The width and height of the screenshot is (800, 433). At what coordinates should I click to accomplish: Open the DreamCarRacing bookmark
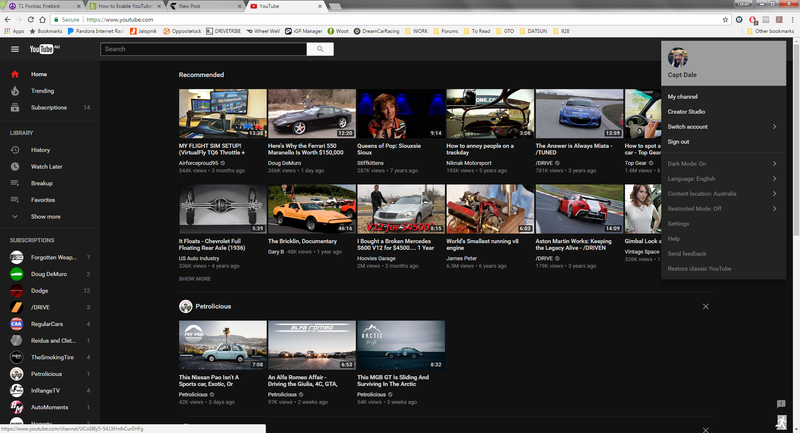click(x=377, y=31)
